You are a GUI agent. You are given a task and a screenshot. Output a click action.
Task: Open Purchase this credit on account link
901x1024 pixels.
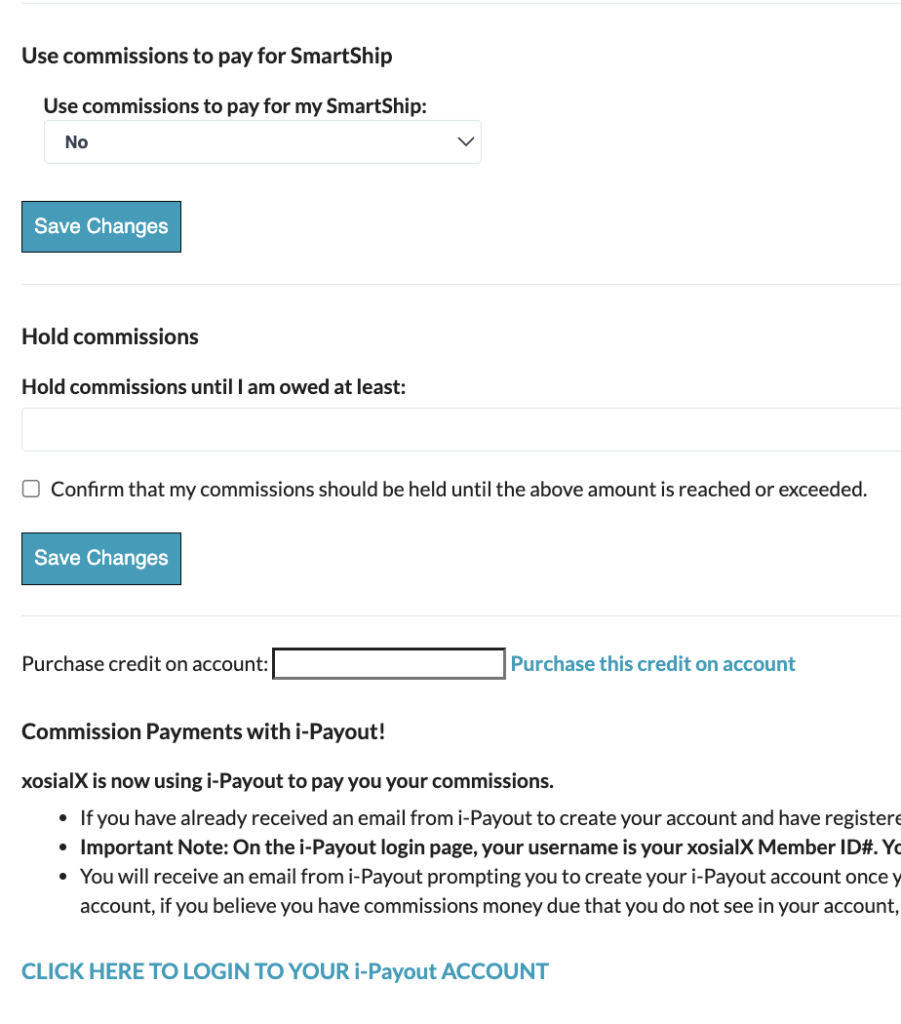[653, 664]
